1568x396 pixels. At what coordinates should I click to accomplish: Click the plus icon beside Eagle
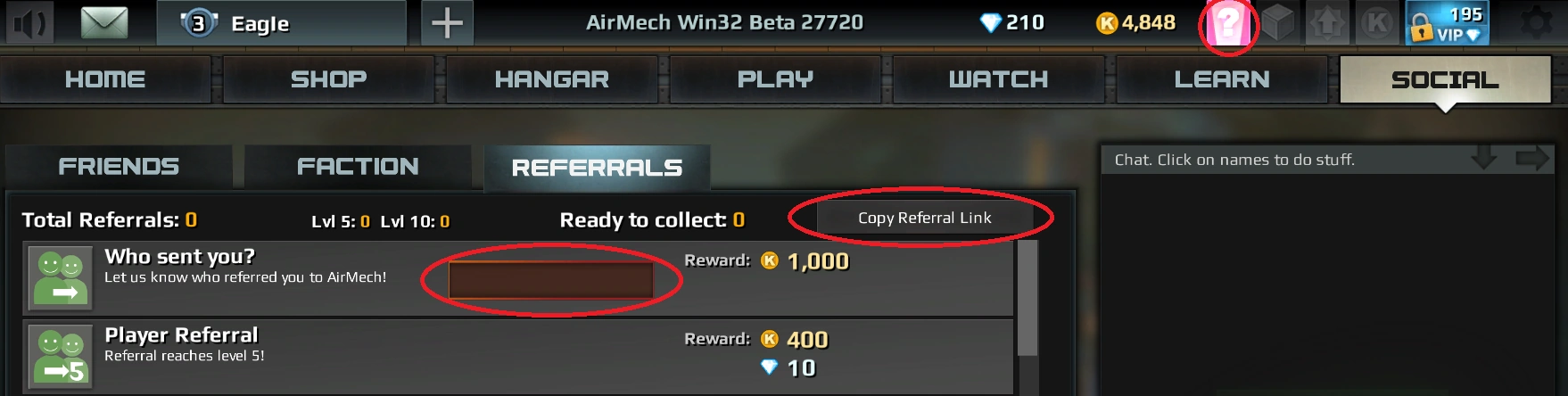pyautogui.click(x=447, y=23)
